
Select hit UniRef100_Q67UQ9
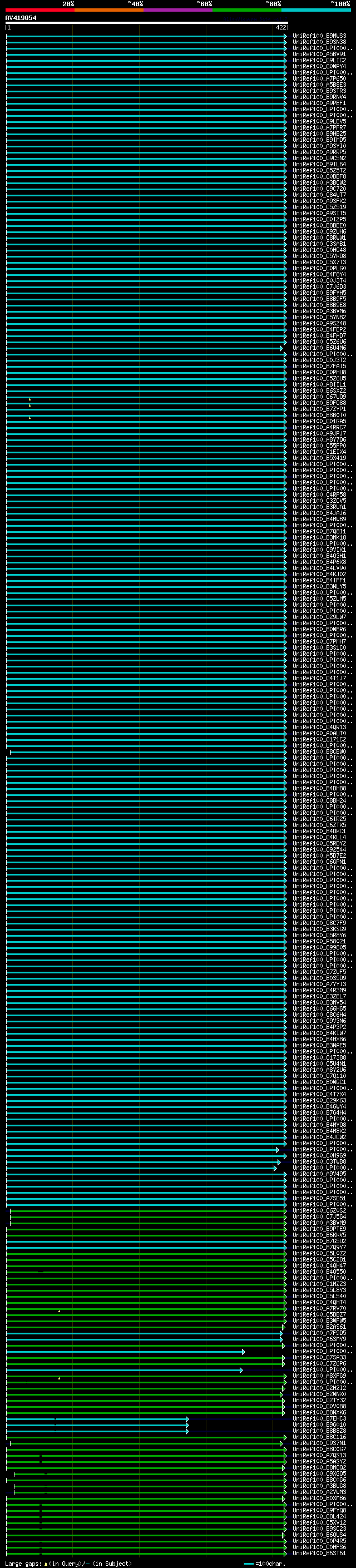pyautogui.click(x=319, y=397)
